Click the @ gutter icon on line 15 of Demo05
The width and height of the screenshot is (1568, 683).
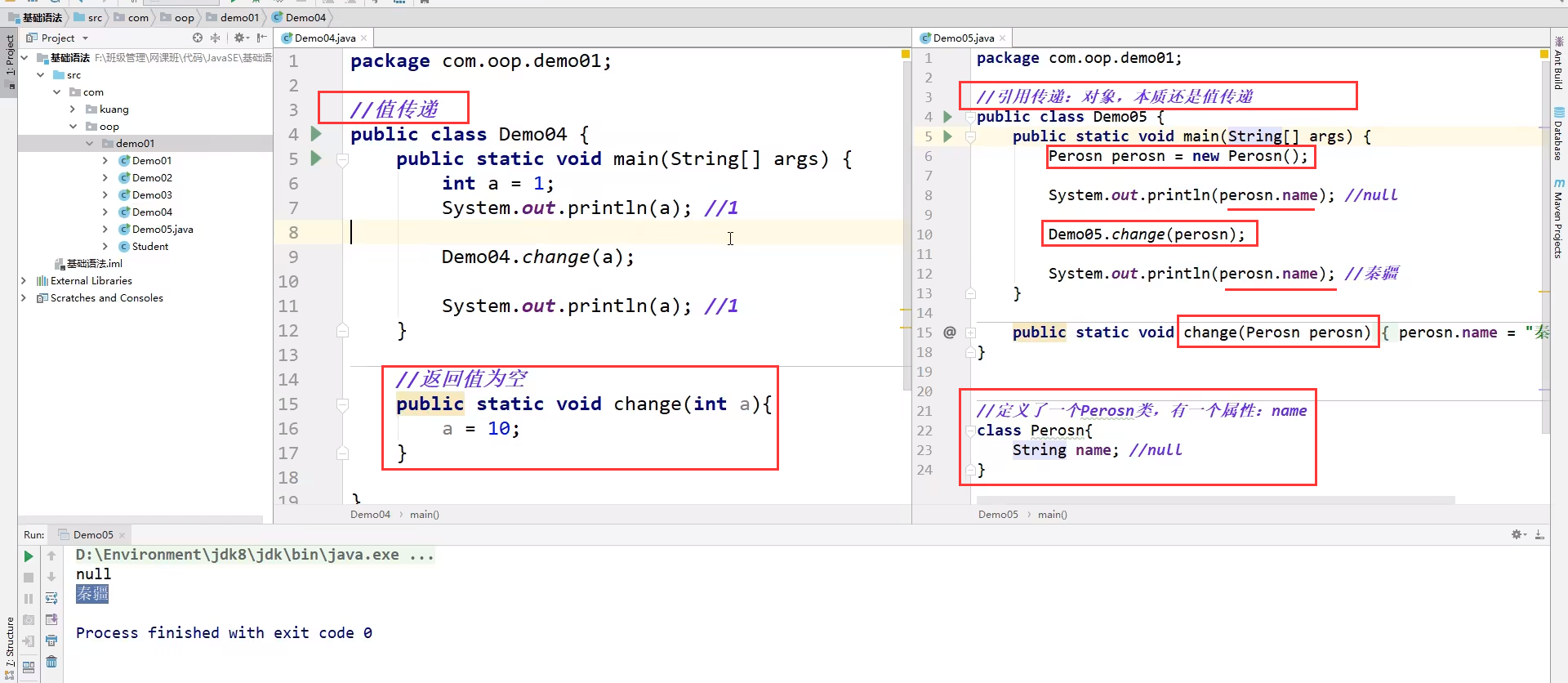point(949,333)
